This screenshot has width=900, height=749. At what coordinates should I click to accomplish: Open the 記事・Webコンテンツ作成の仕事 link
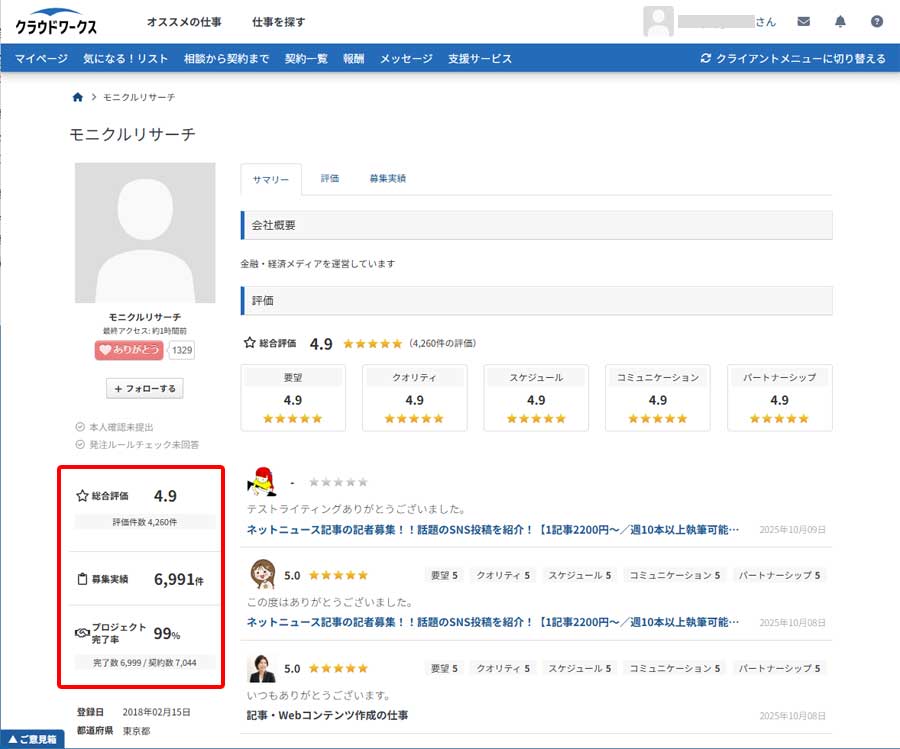327,715
